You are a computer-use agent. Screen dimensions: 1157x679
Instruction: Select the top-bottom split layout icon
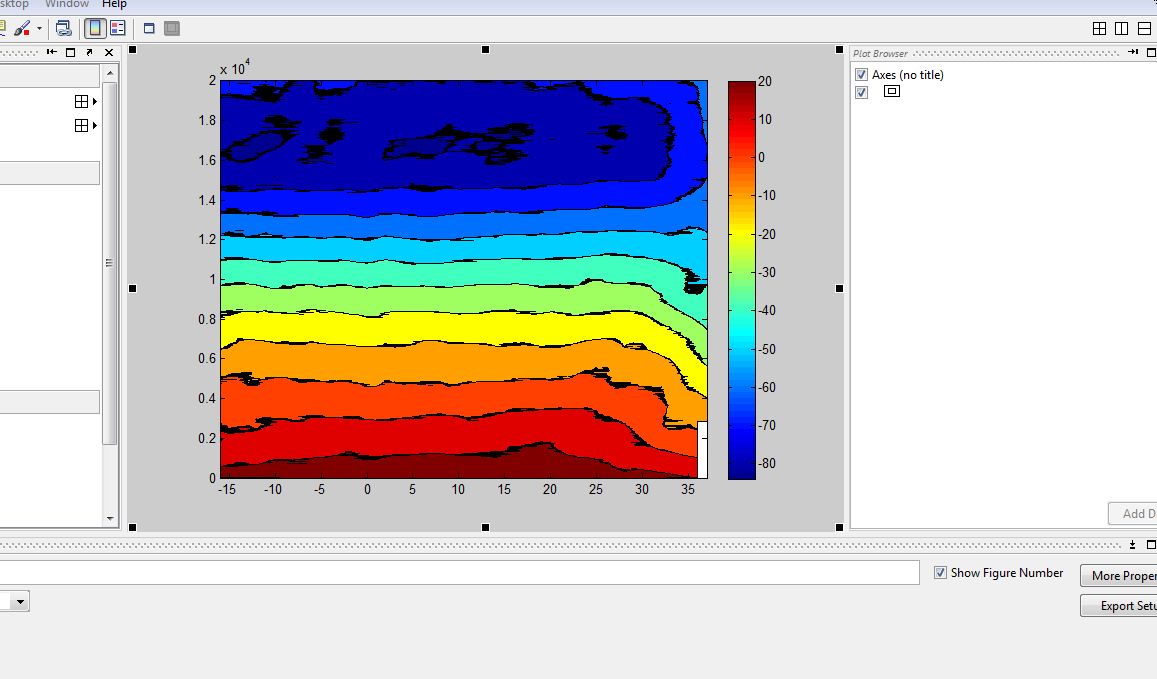point(1143,29)
